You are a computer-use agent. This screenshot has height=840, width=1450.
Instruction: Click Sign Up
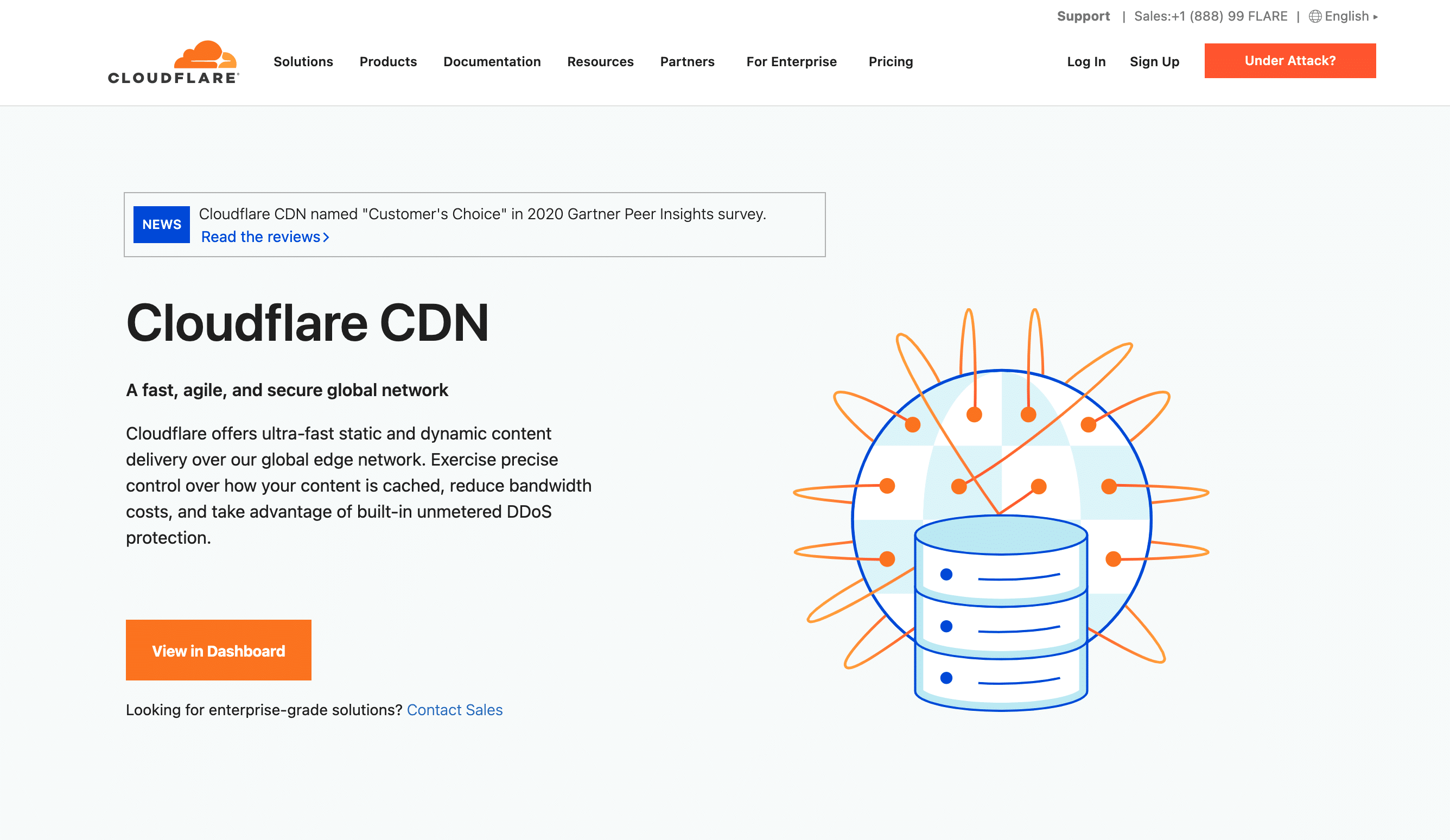point(1154,61)
